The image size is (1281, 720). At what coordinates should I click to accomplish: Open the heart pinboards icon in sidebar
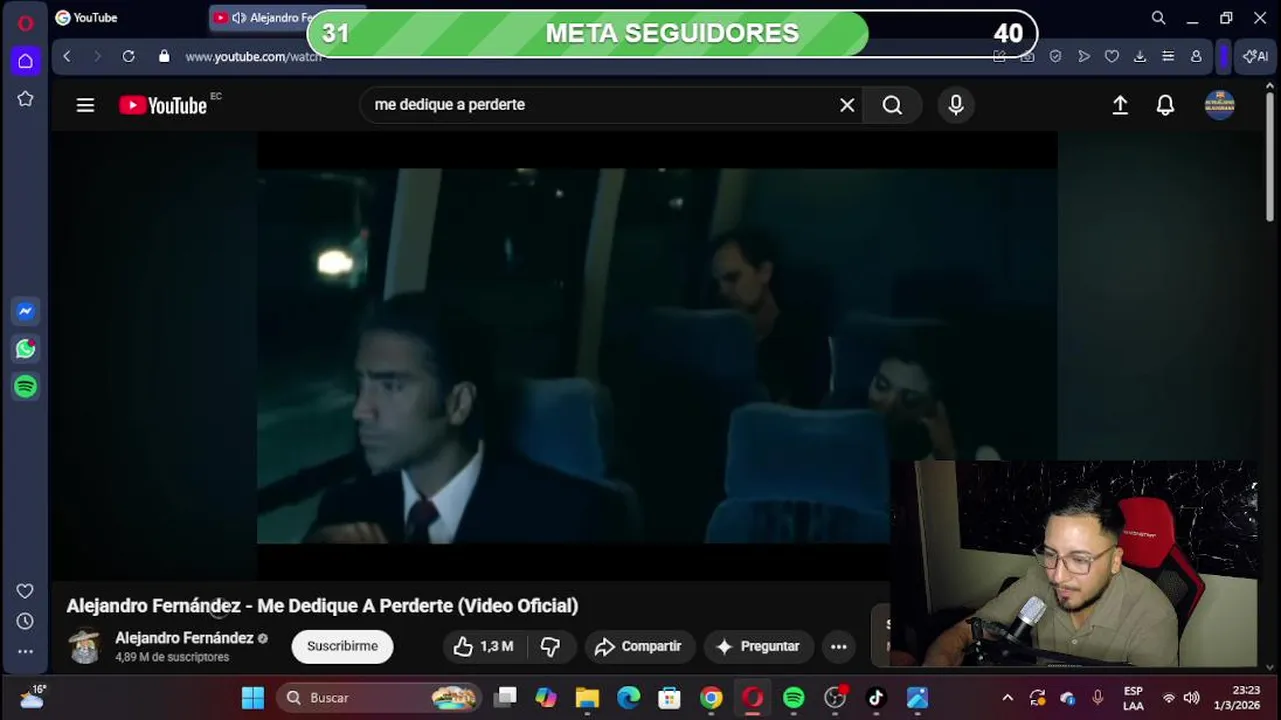pos(25,591)
